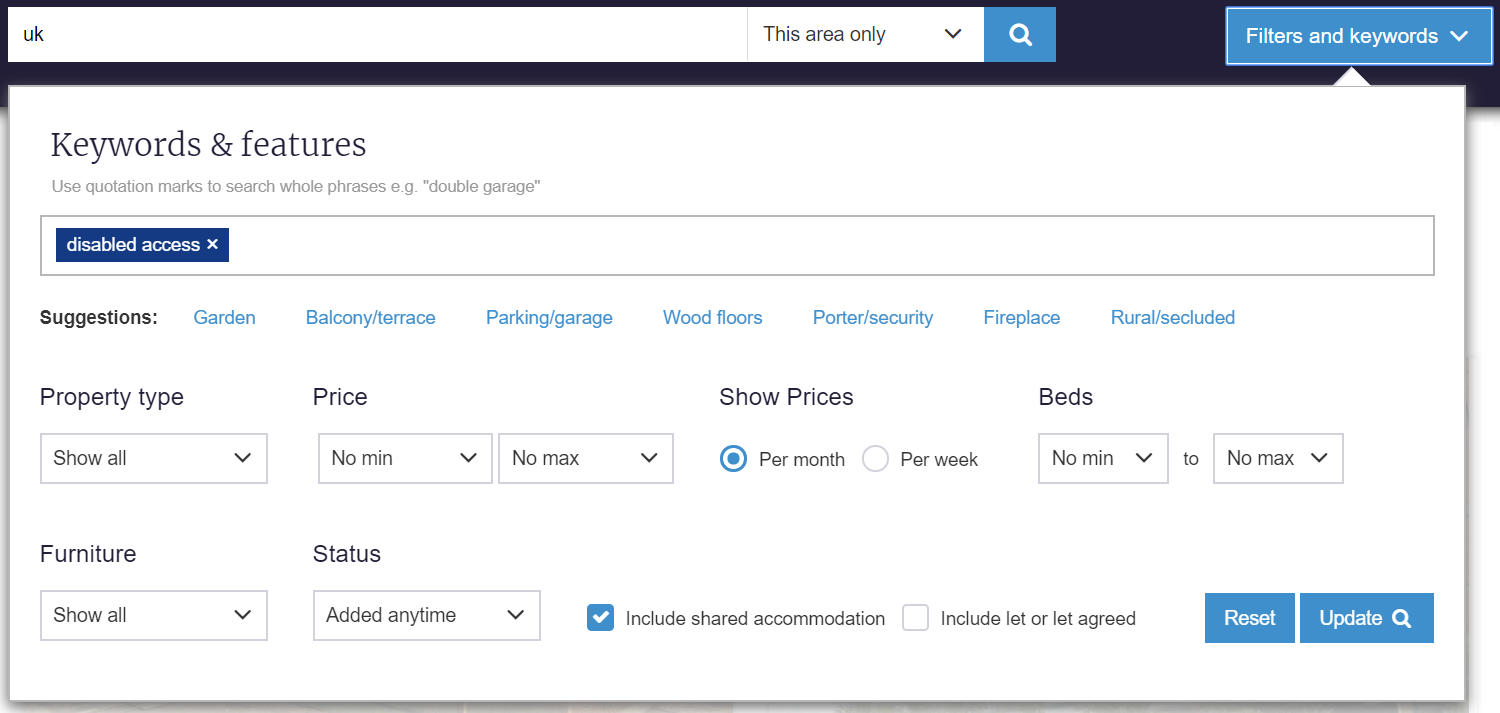The height and width of the screenshot is (713, 1500).
Task: Add the Parking/garage suggestion
Action: click(x=549, y=318)
